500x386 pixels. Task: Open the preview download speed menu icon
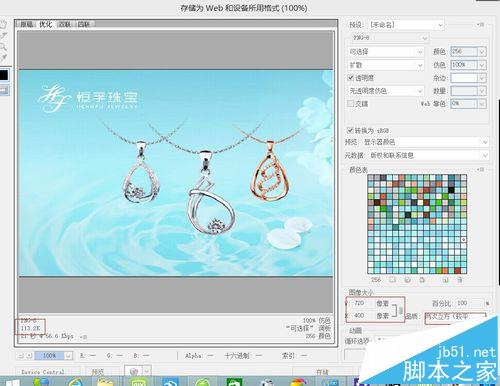[x=84, y=337]
